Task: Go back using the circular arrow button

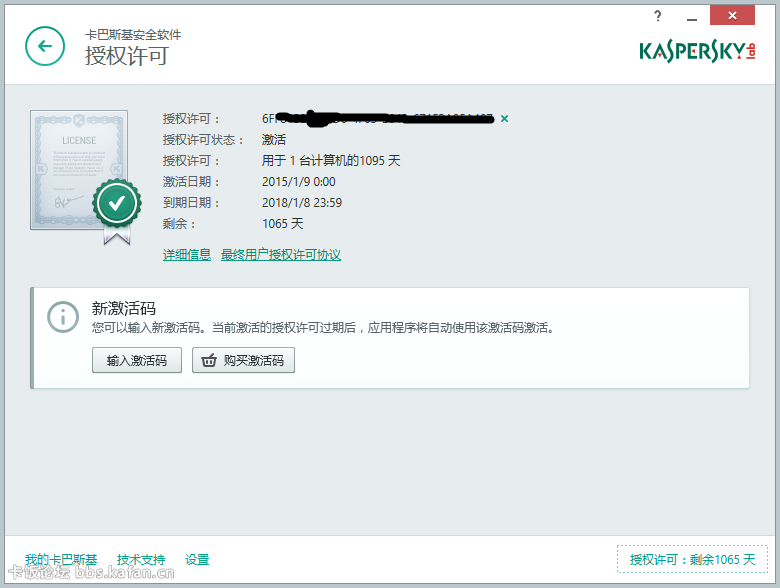Action: coord(45,46)
